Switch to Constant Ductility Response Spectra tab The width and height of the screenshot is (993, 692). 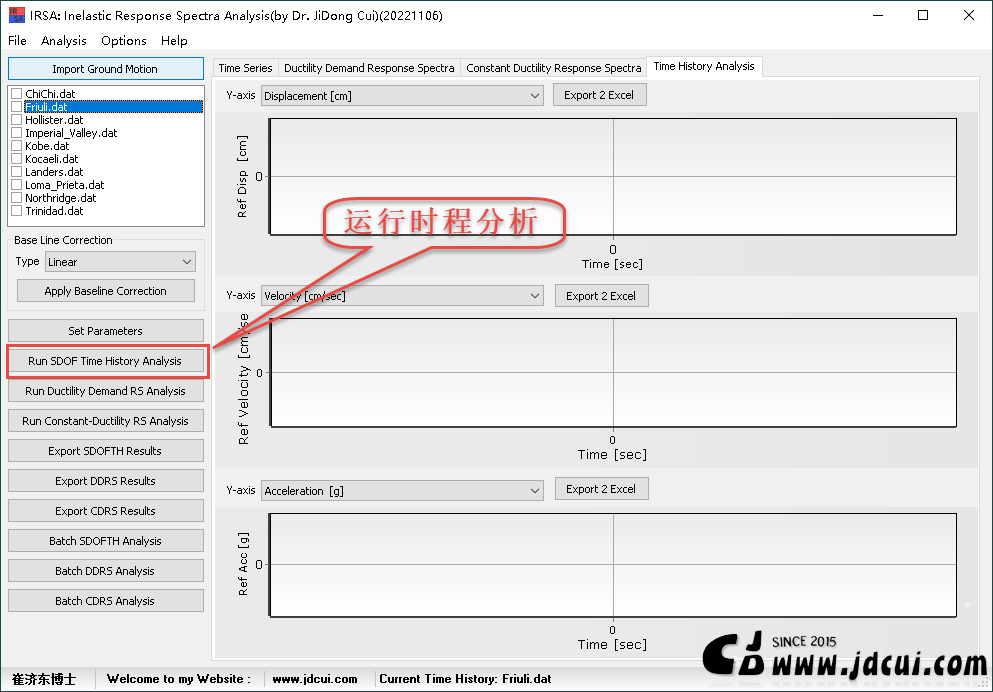[553, 68]
